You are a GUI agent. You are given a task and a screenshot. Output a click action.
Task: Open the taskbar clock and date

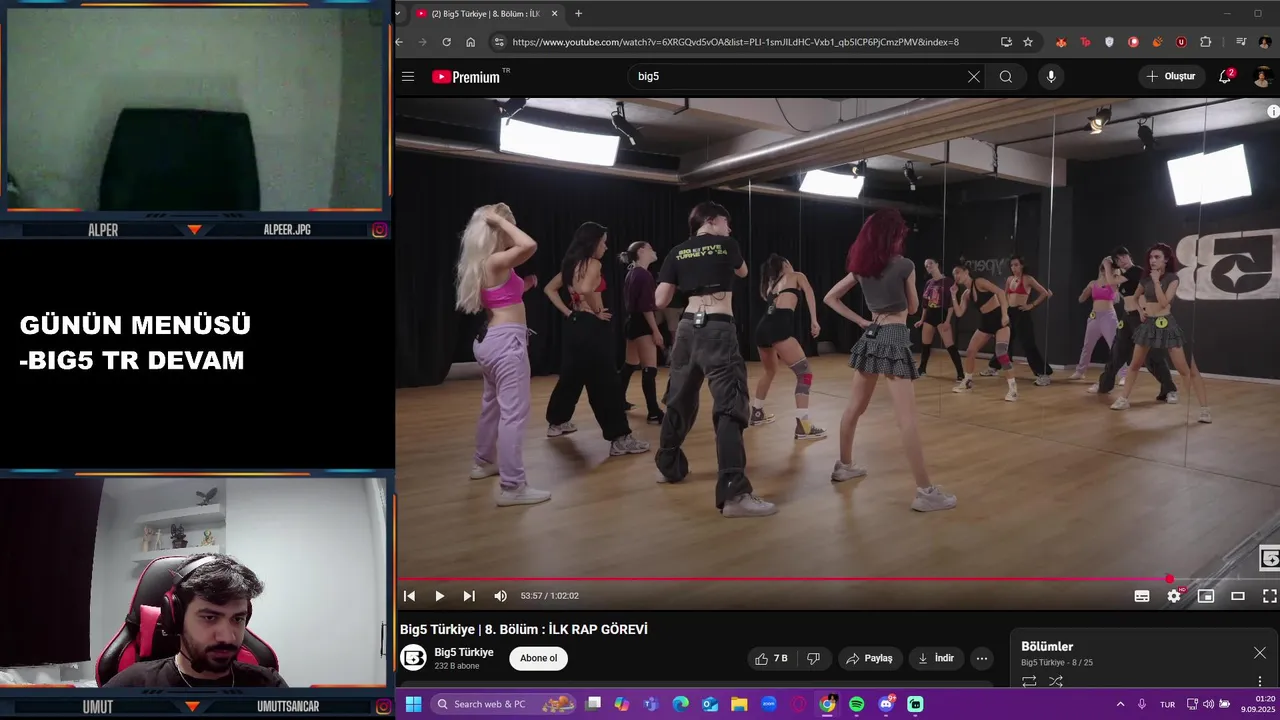1258,704
